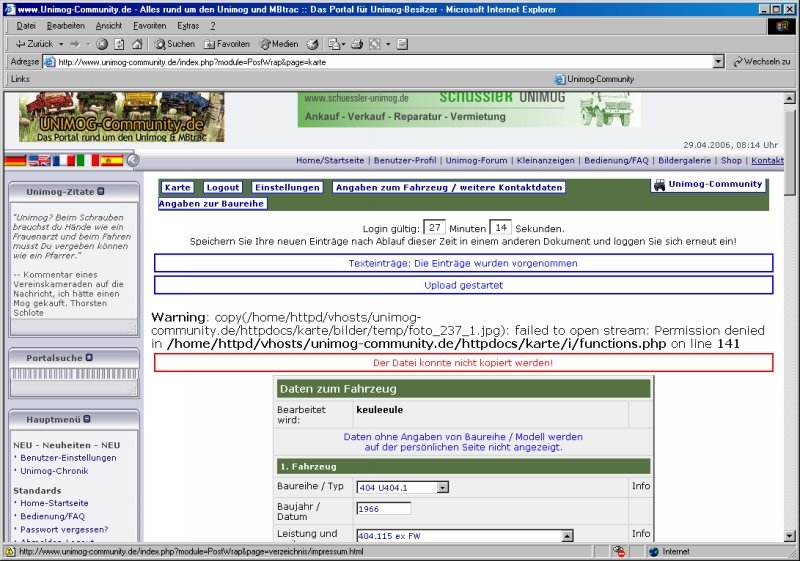Viewport: 800px width, 561px height.
Task: Click the Zurück back arrow in toolbar
Action: pos(34,44)
